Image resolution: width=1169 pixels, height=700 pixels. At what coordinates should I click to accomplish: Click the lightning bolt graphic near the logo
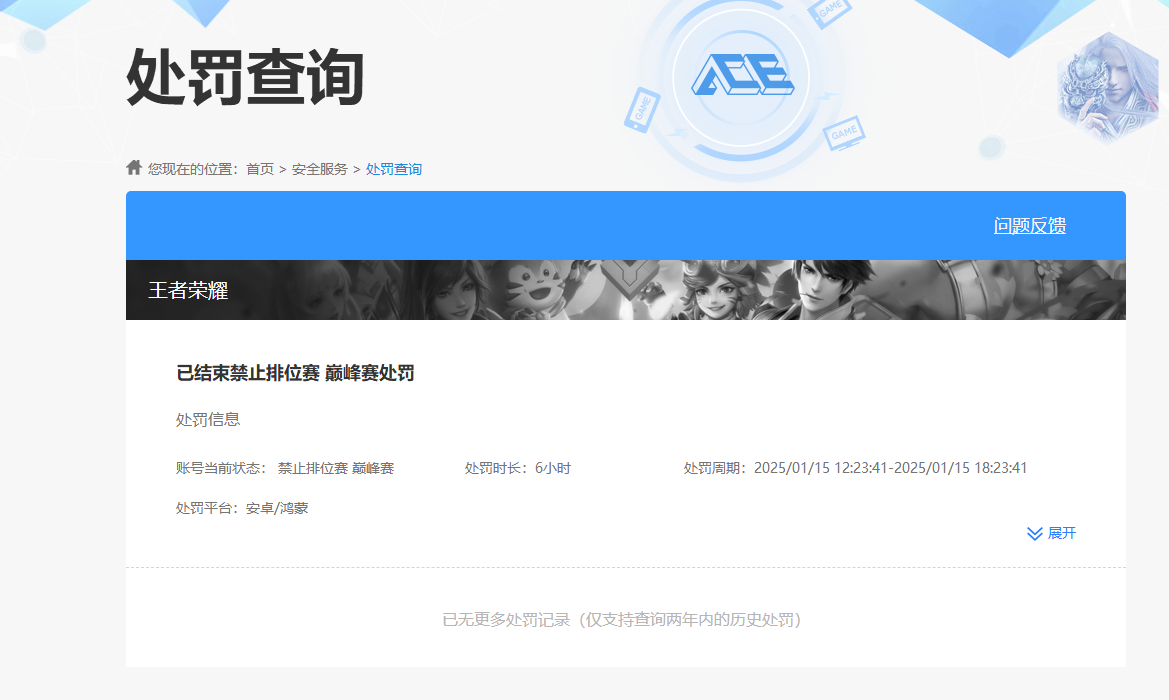[826, 96]
